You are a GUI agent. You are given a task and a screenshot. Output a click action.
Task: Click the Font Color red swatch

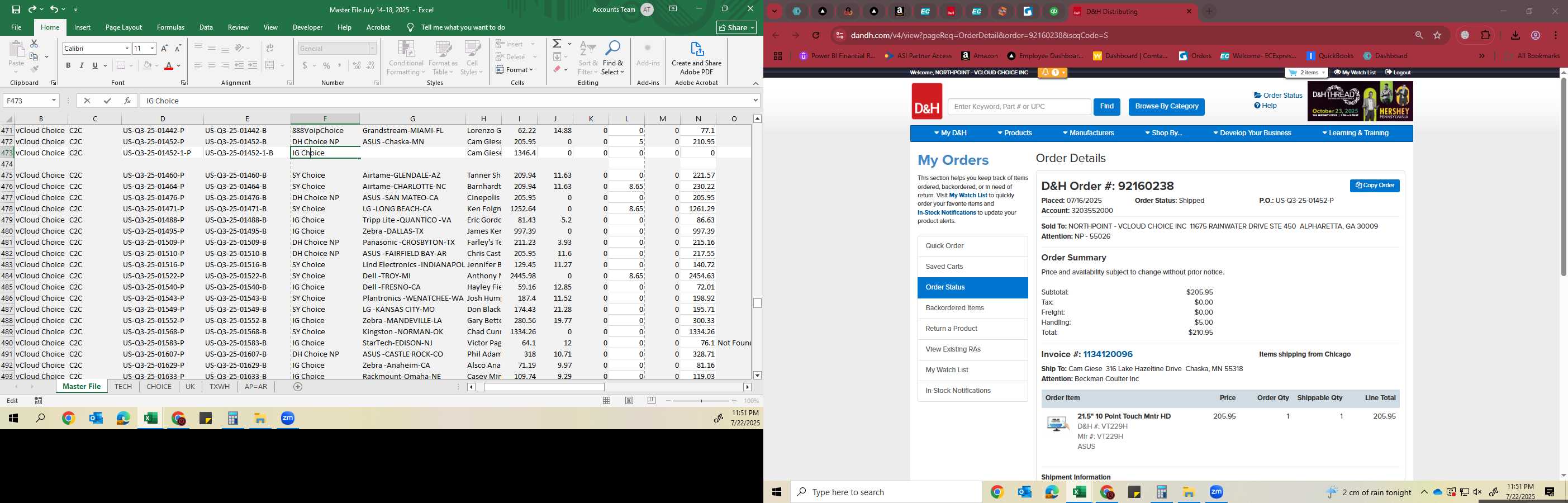[x=169, y=66]
